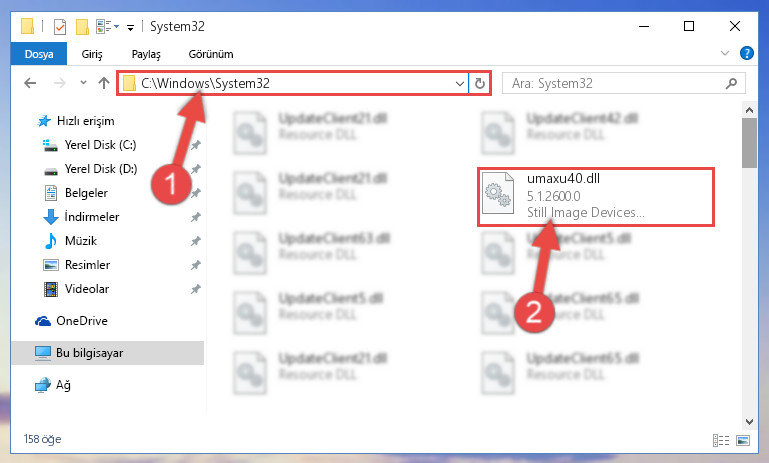Select the umaxu40.dll file
Screen dimensions: 769x463
[596, 197]
